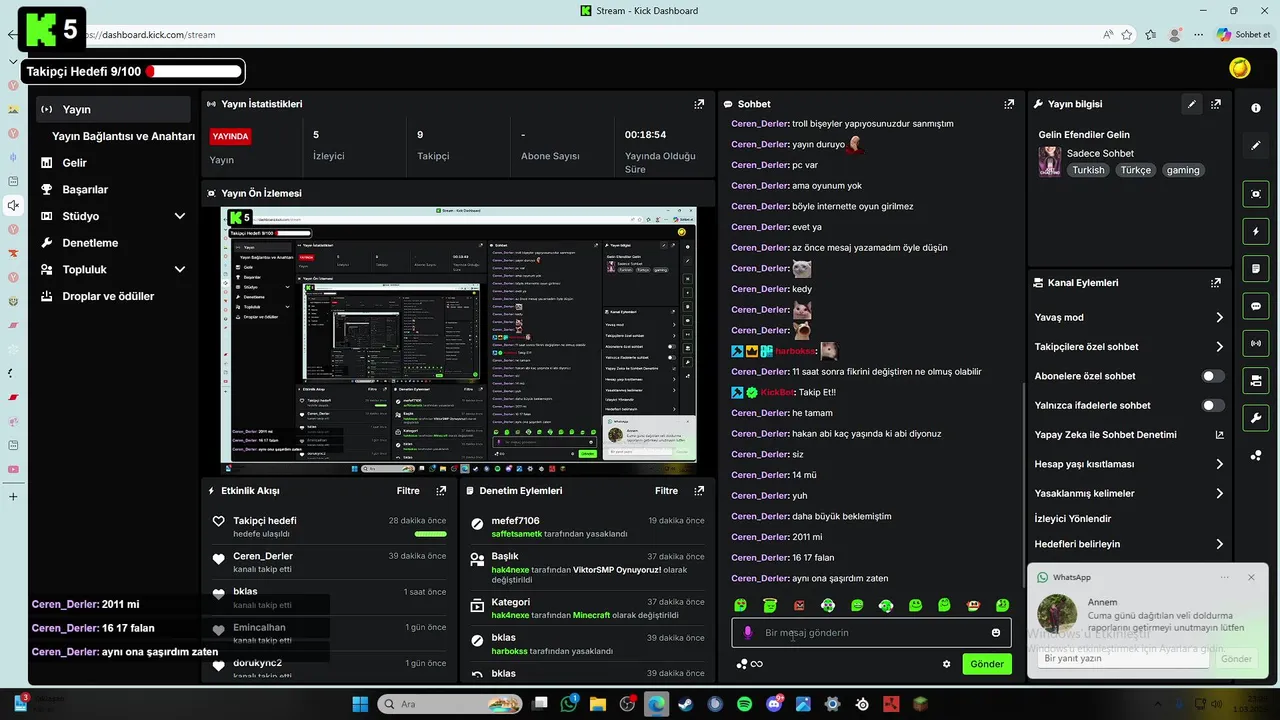Click the Windows Start button
This screenshot has width=1280, height=720.
360,704
